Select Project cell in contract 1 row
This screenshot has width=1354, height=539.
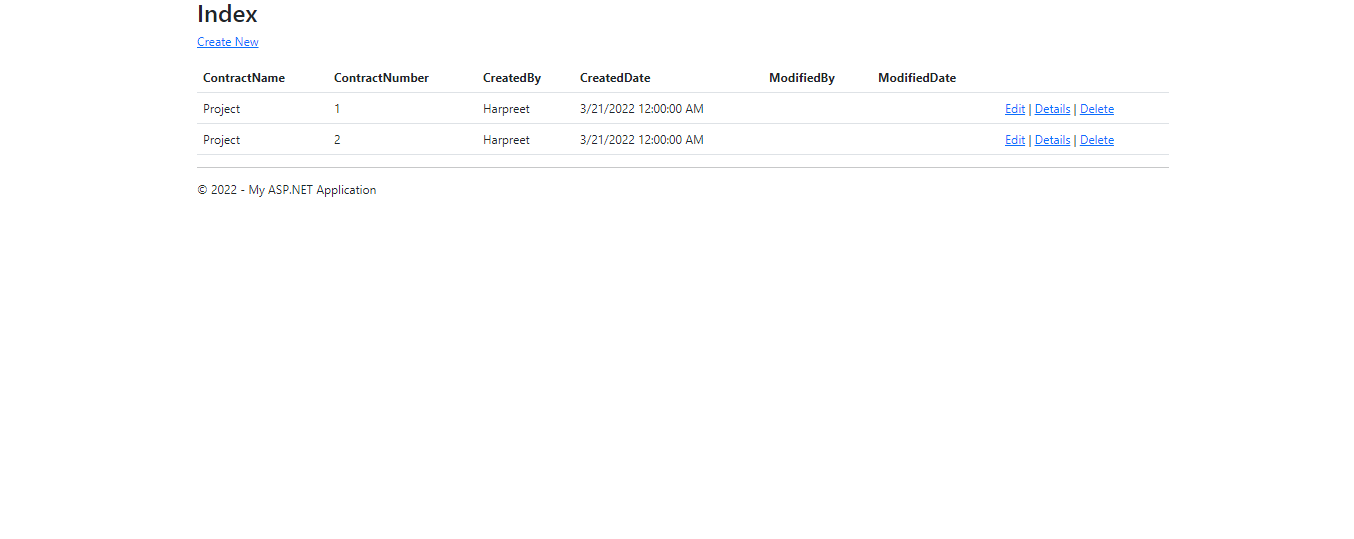[222, 109]
